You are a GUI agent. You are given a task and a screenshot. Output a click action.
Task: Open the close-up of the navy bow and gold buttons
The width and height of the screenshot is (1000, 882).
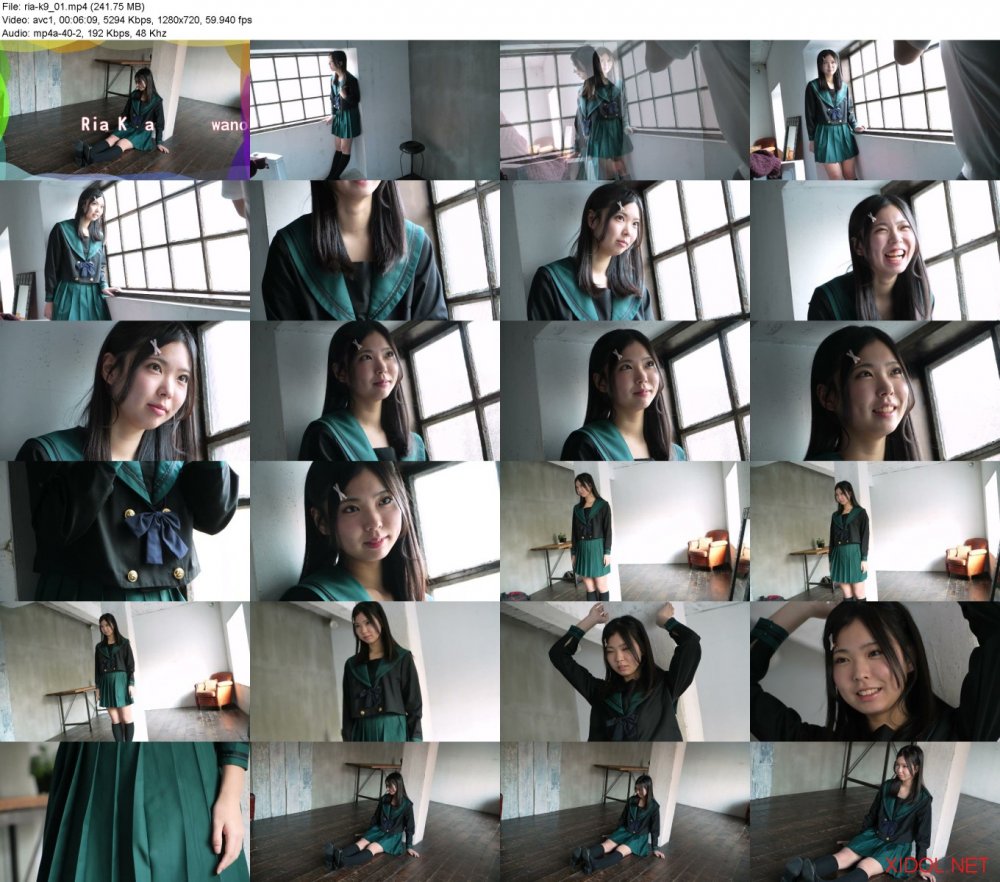[125, 531]
